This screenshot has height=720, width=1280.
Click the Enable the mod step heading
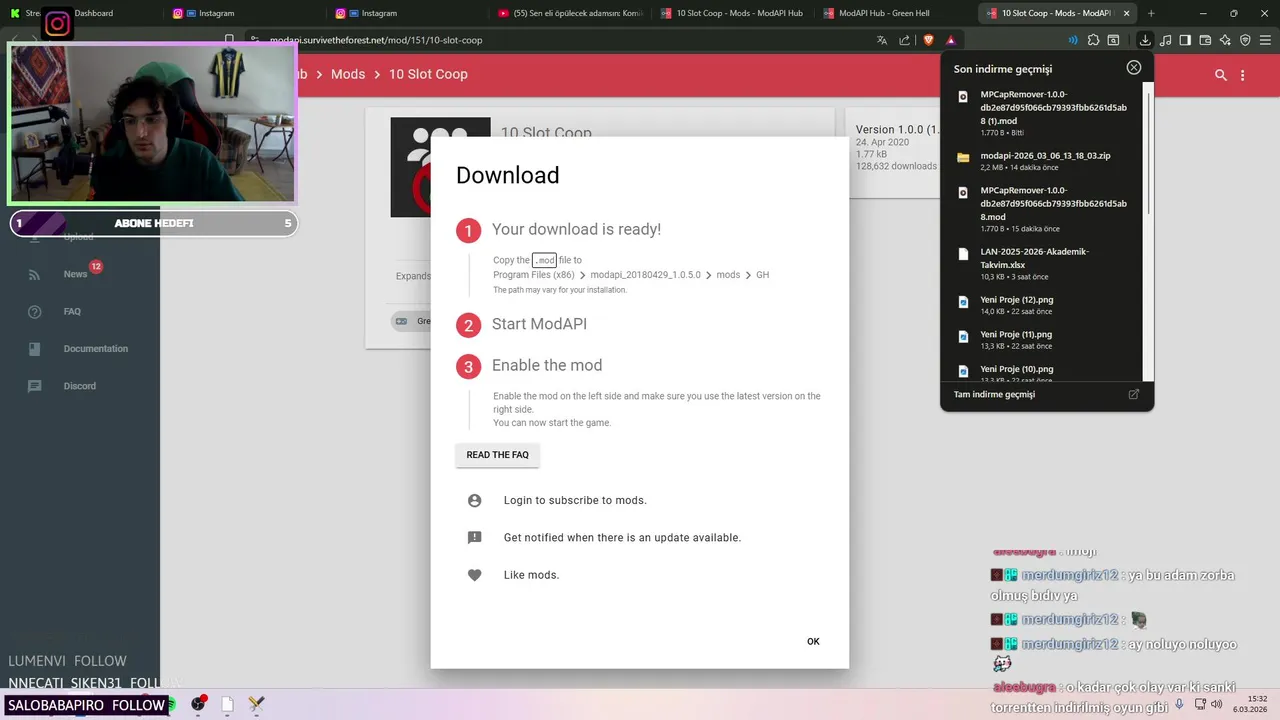547,365
